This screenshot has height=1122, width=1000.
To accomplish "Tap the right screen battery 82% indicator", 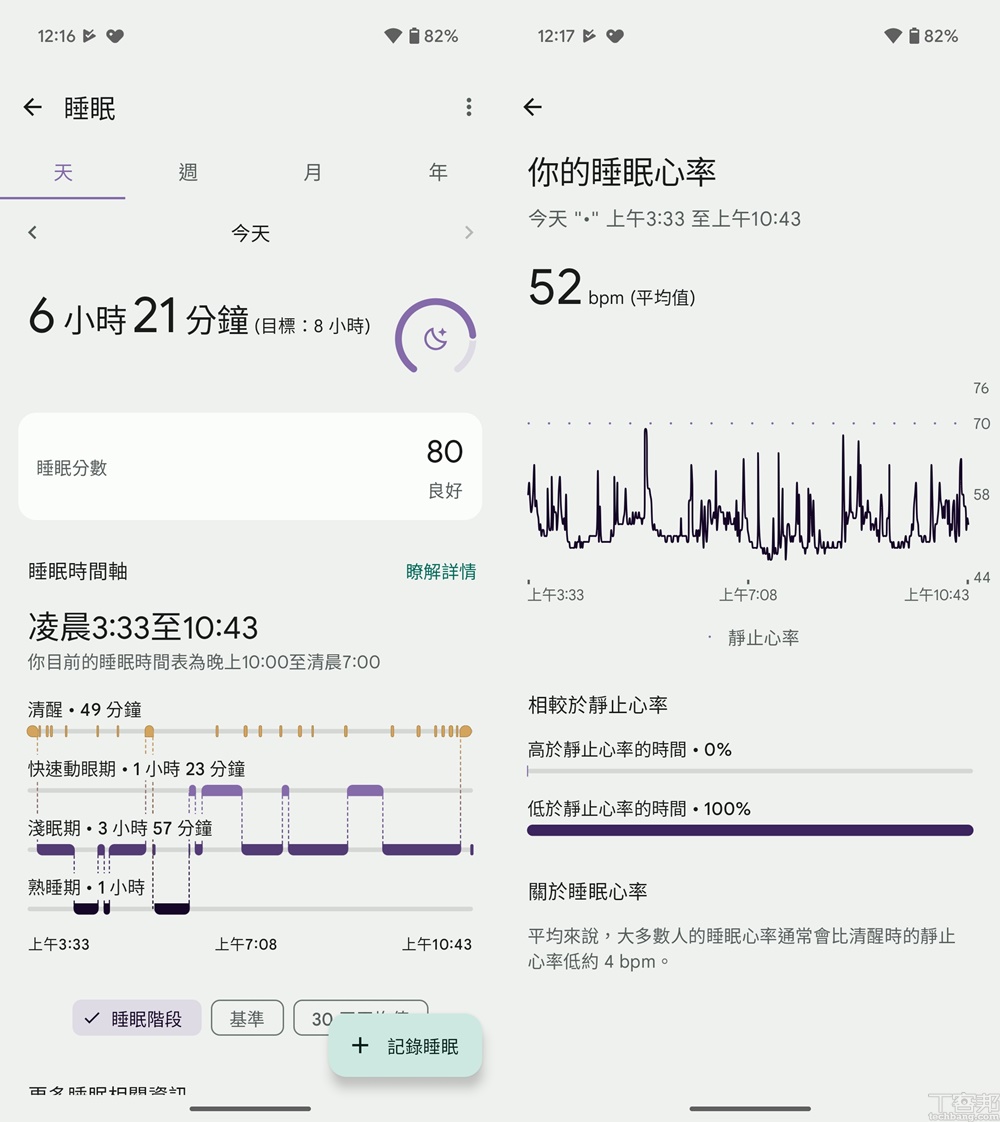I will pos(933,36).
